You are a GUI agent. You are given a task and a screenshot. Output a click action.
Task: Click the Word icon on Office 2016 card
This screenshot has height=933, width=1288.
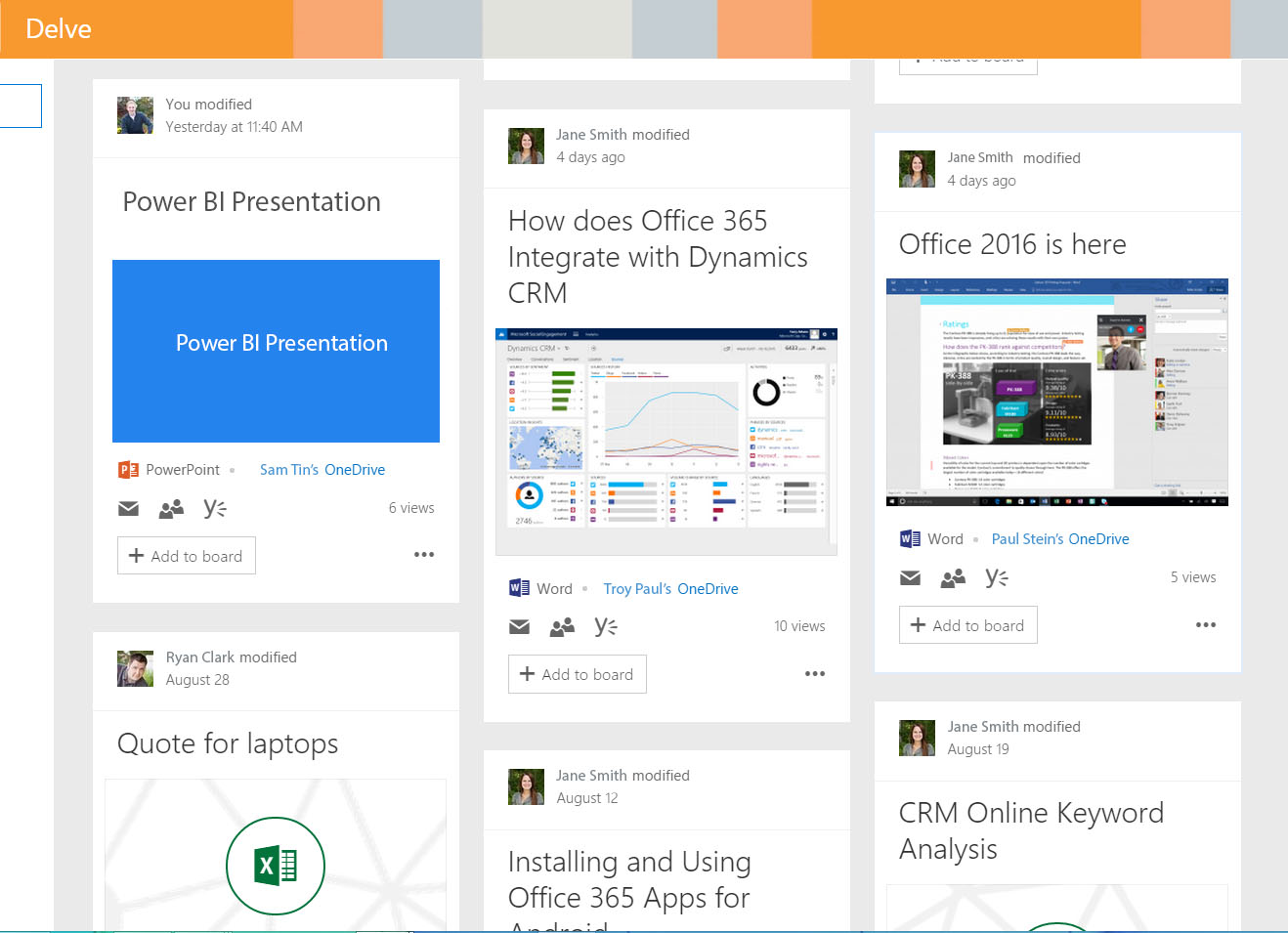pos(910,538)
